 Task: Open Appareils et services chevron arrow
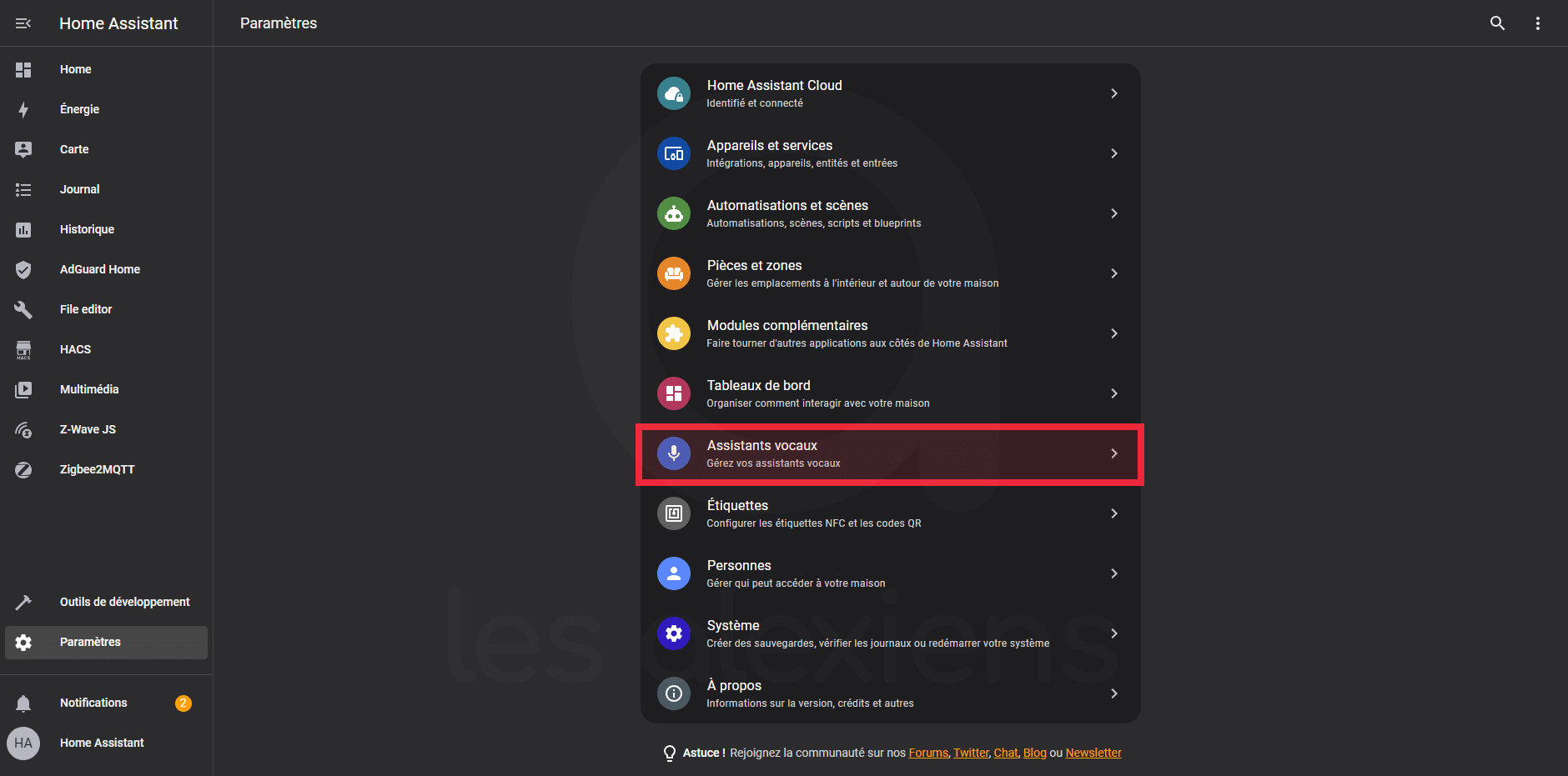tap(1114, 153)
